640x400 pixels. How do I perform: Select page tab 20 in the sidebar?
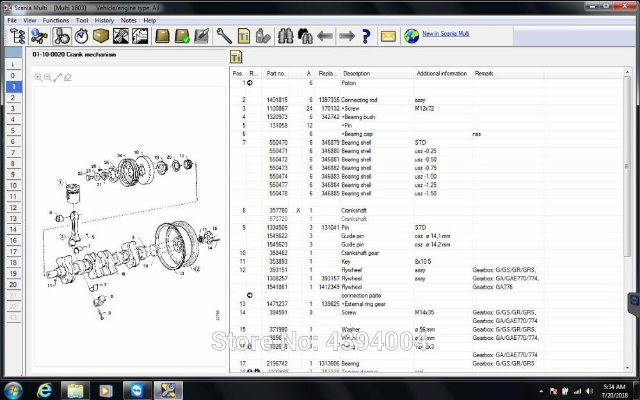(x=13, y=284)
